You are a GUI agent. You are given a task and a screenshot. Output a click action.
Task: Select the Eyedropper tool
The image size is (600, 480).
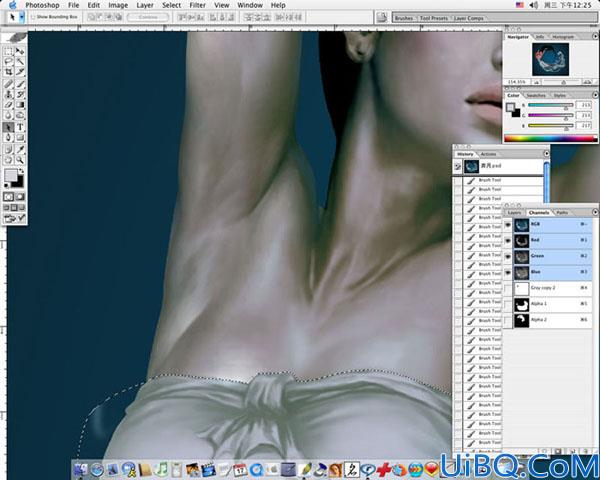click(x=20, y=150)
